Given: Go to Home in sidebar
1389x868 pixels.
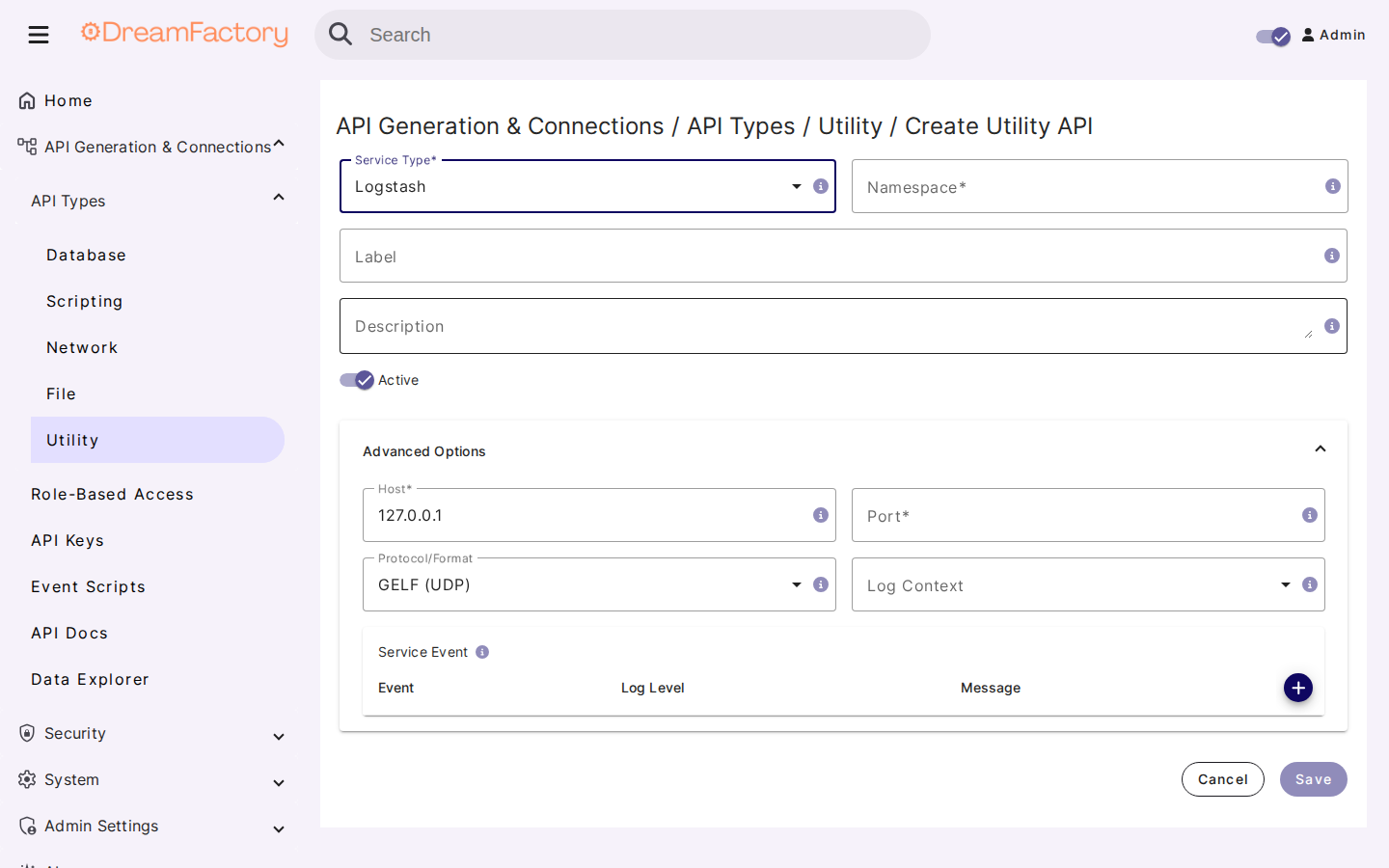Looking at the screenshot, I should click(x=68, y=100).
